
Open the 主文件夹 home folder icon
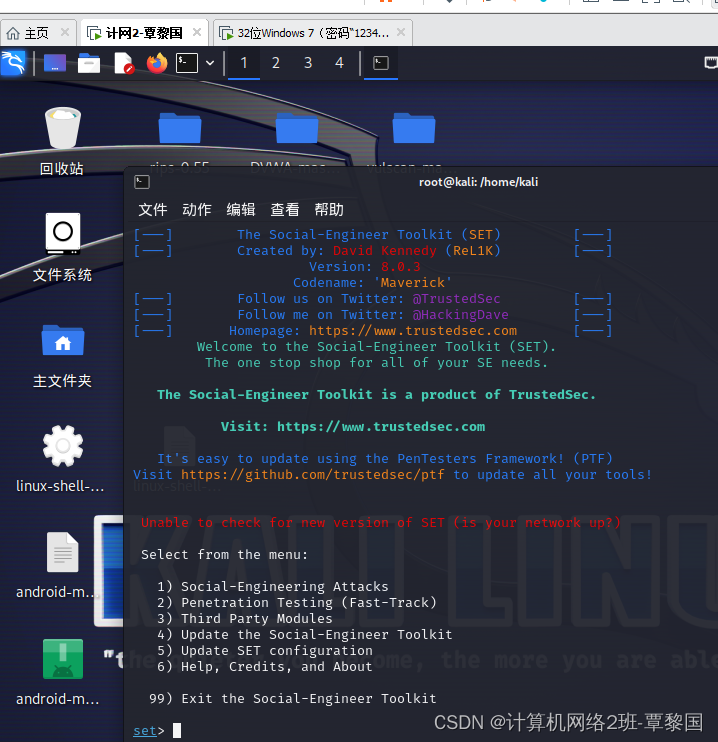point(62,356)
